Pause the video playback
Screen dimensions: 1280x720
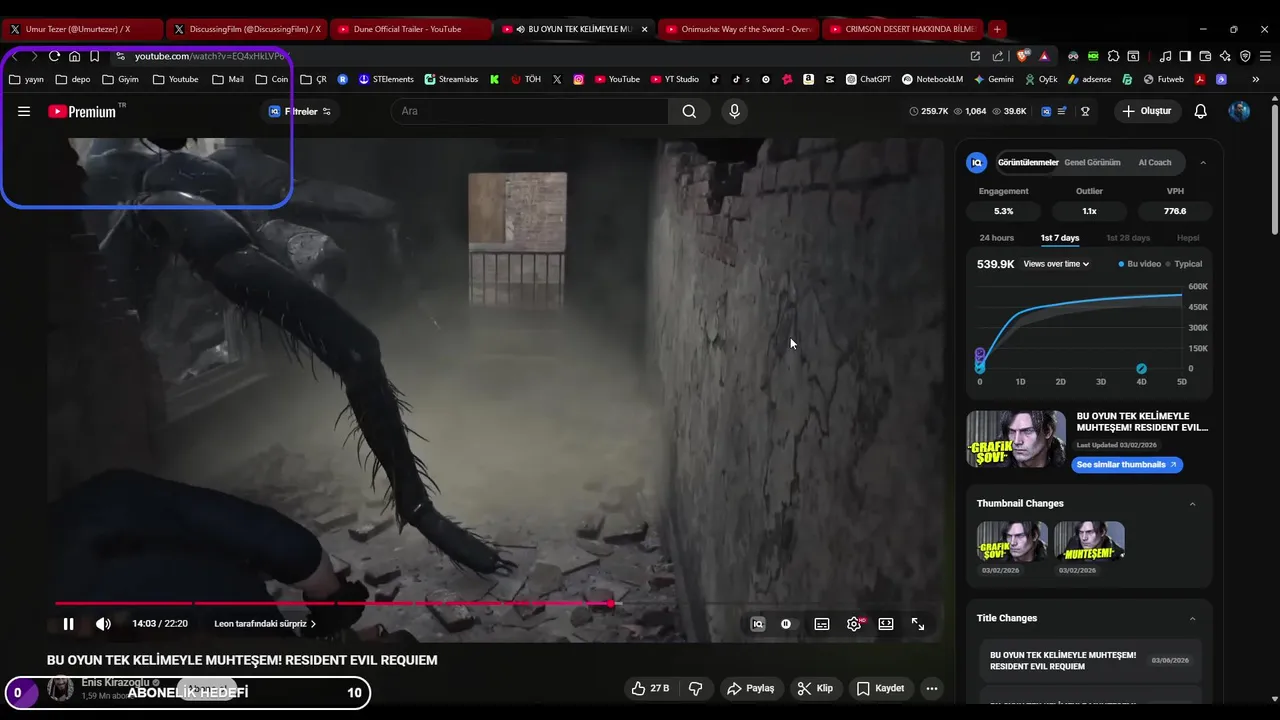pos(68,624)
